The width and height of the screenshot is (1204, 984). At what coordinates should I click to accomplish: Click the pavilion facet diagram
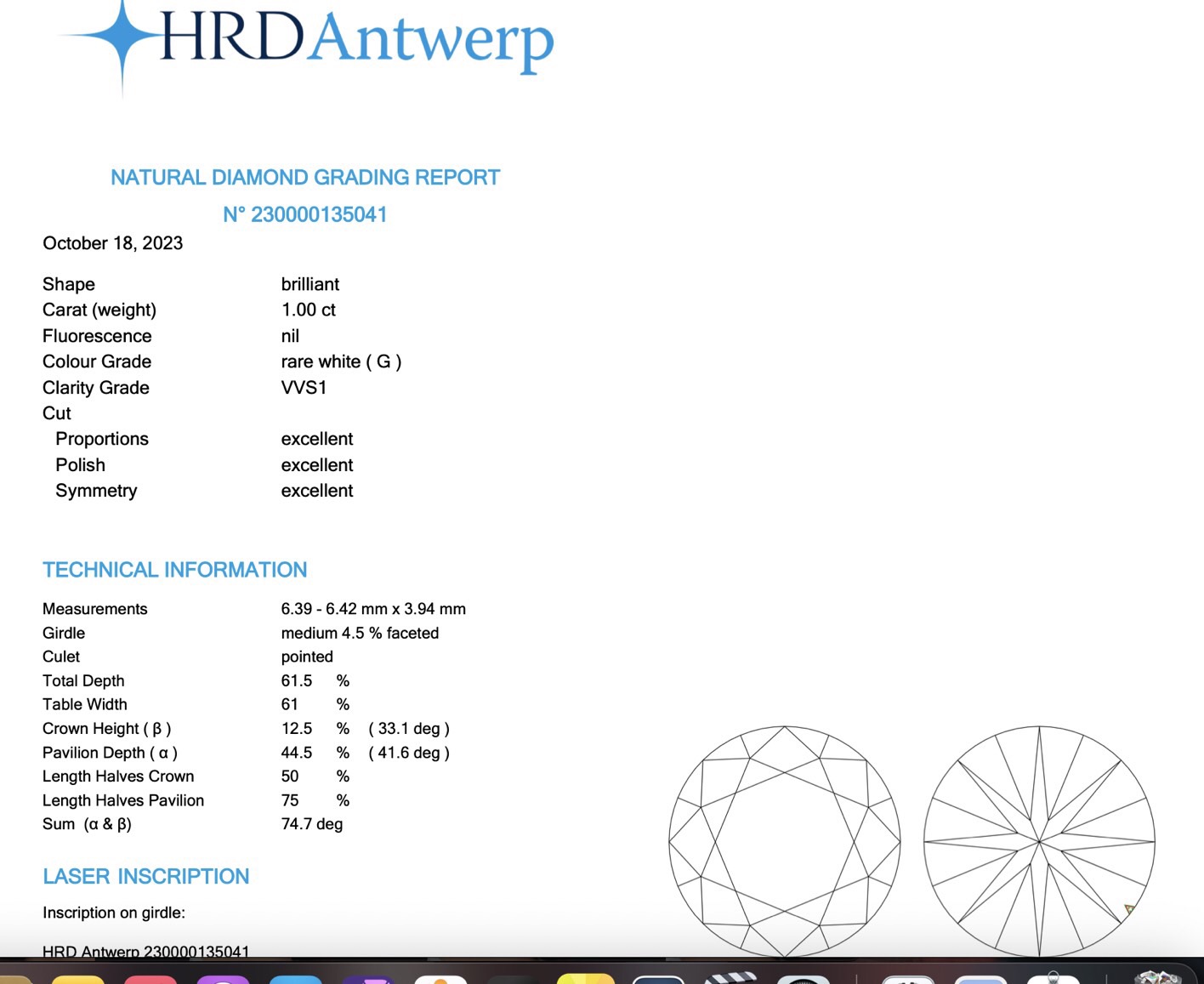(1039, 841)
